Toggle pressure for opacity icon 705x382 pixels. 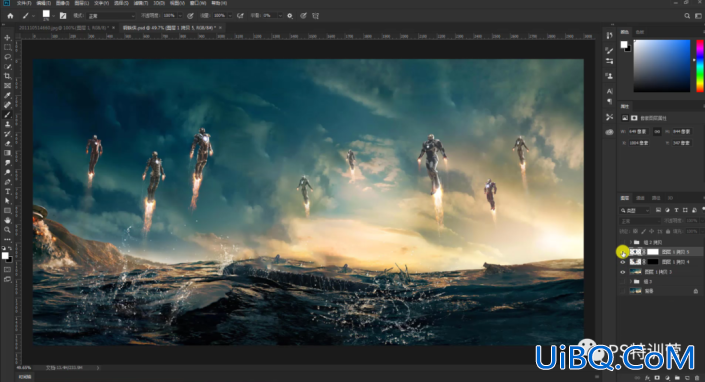tap(190, 16)
